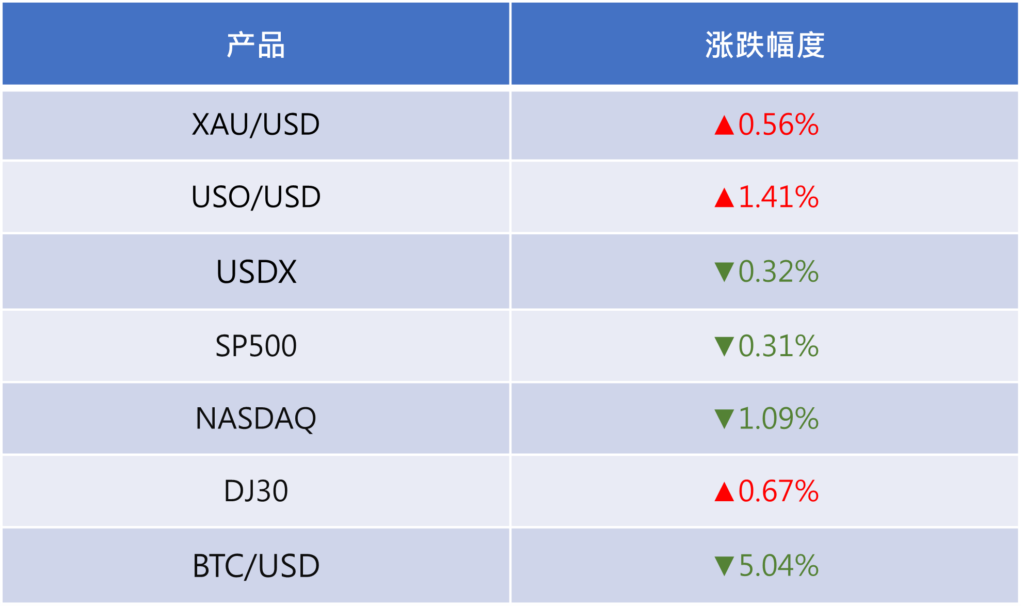Select the green down arrow beside 1.09%

click(x=724, y=419)
